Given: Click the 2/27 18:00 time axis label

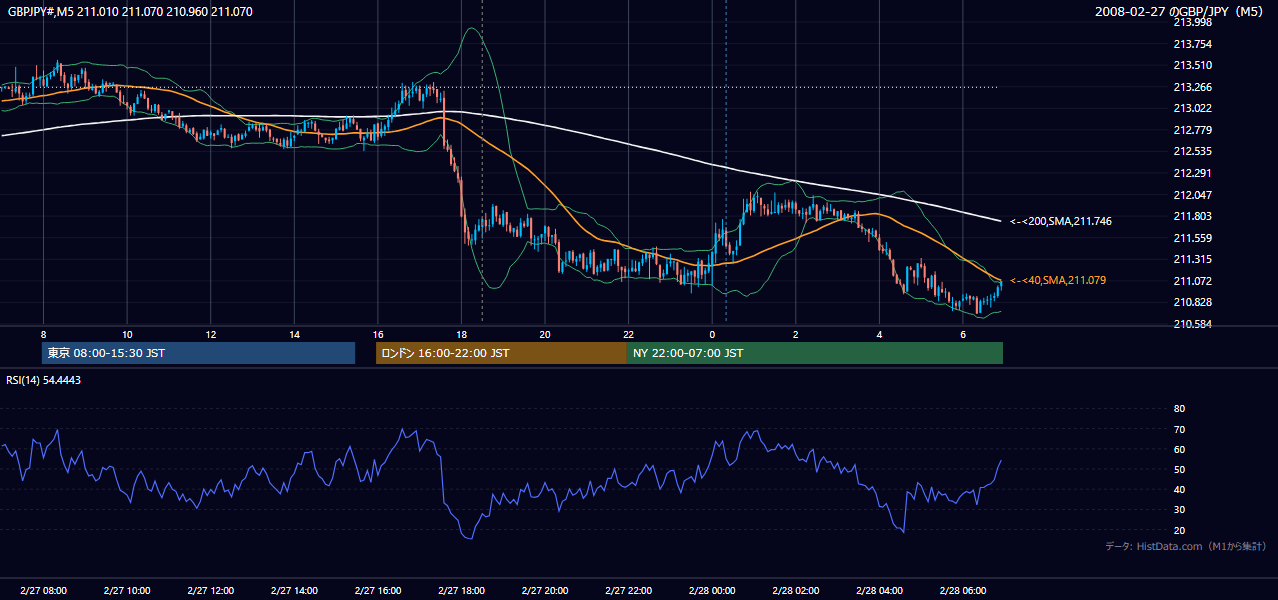Looking at the screenshot, I should (x=461, y=590).
